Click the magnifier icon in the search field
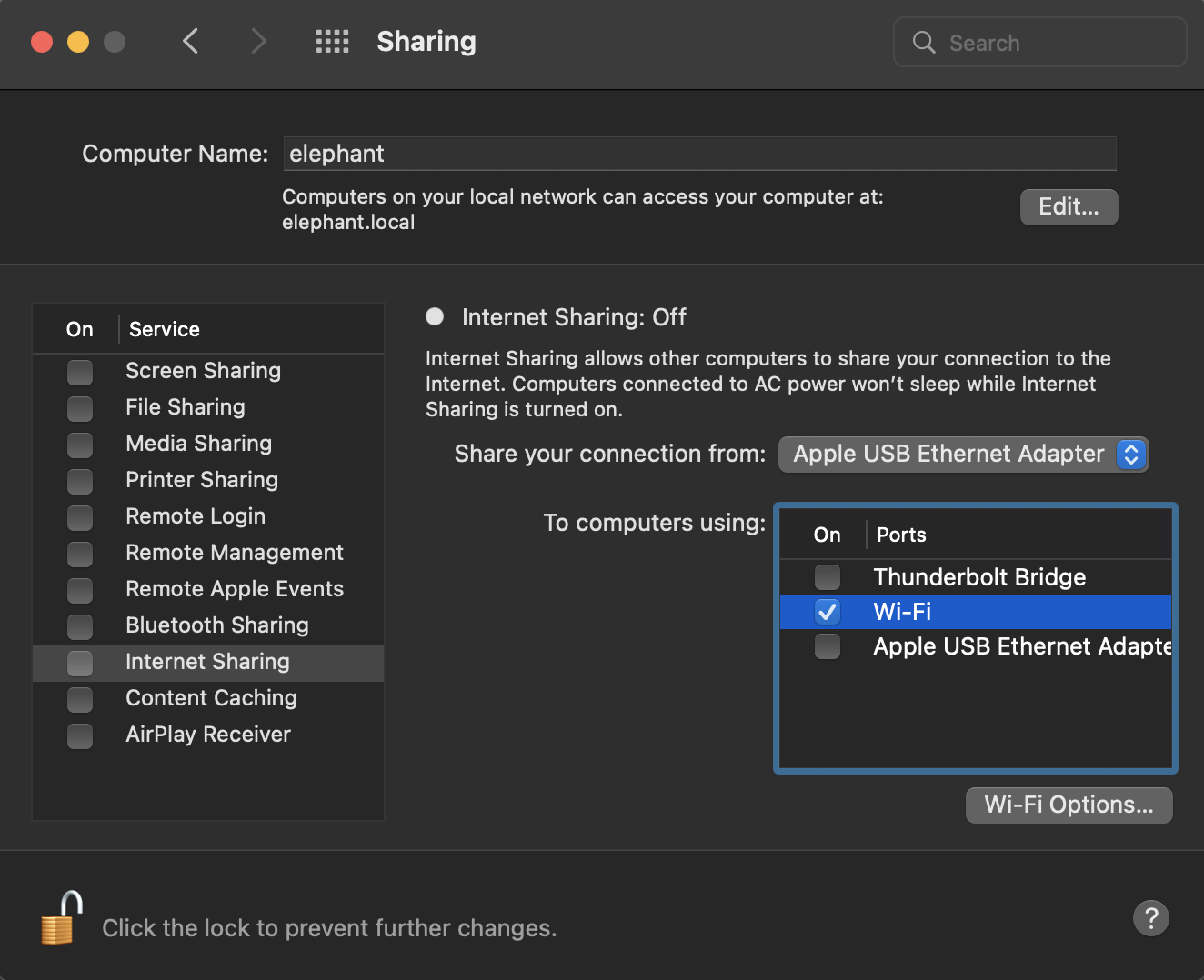 [x=924, y=42]
